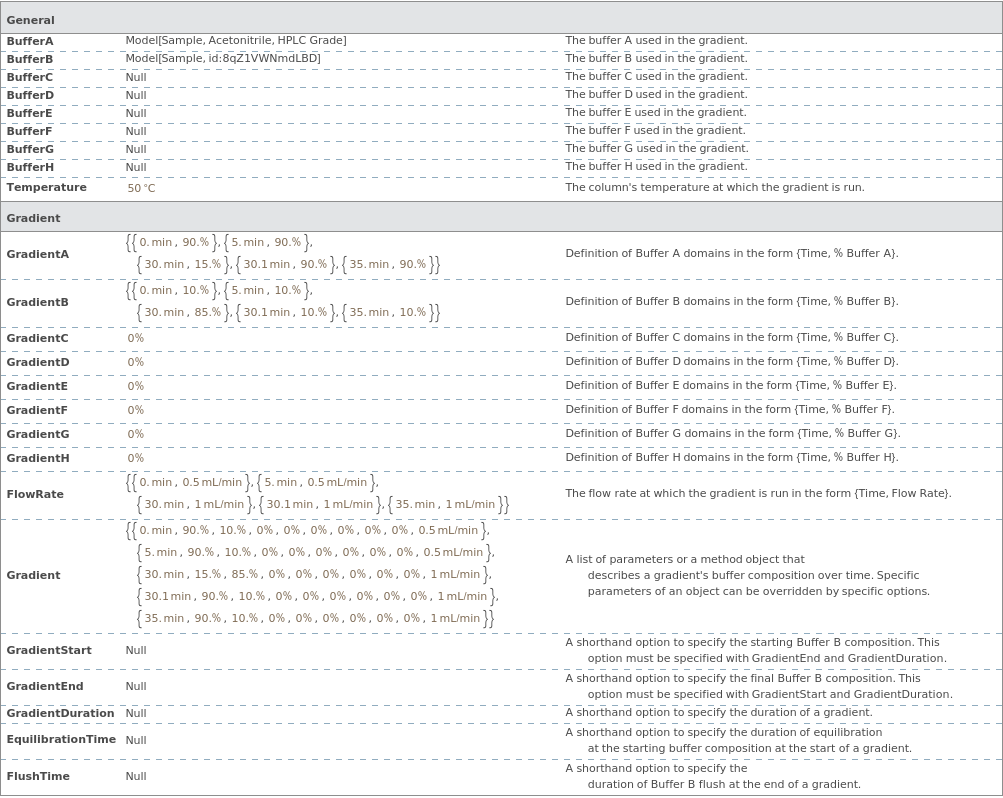This screenshot has width=1003, height=798.
Task: Select the GradientDuration field label
Action: [x=60, y=714]
